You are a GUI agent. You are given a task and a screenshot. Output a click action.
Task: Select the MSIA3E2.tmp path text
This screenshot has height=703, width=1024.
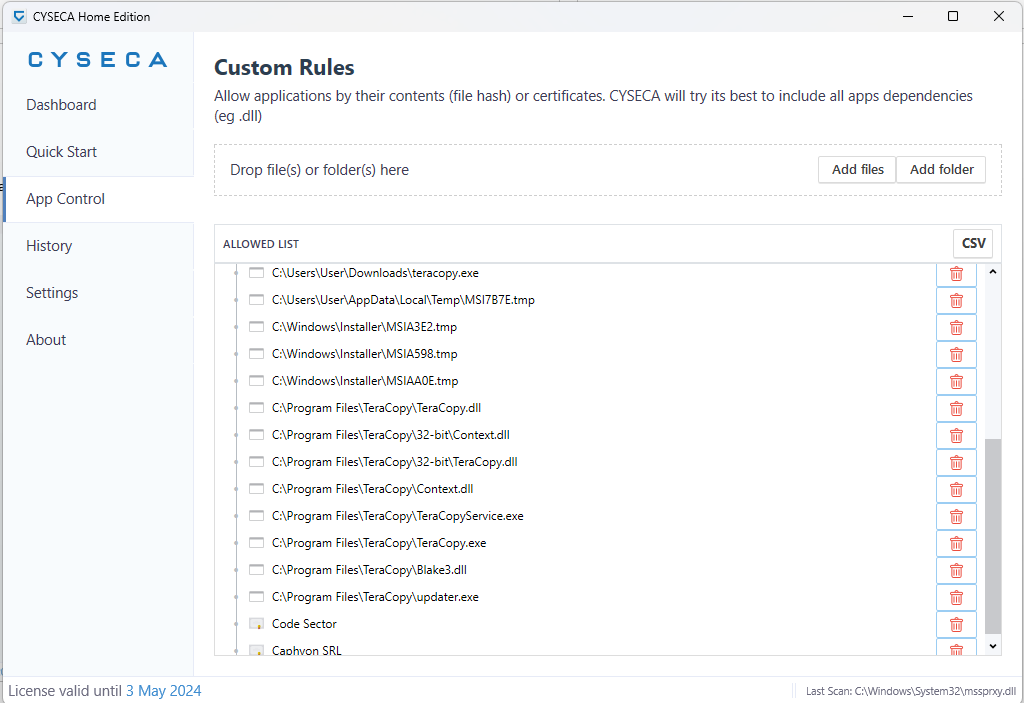tap(364, 327)
